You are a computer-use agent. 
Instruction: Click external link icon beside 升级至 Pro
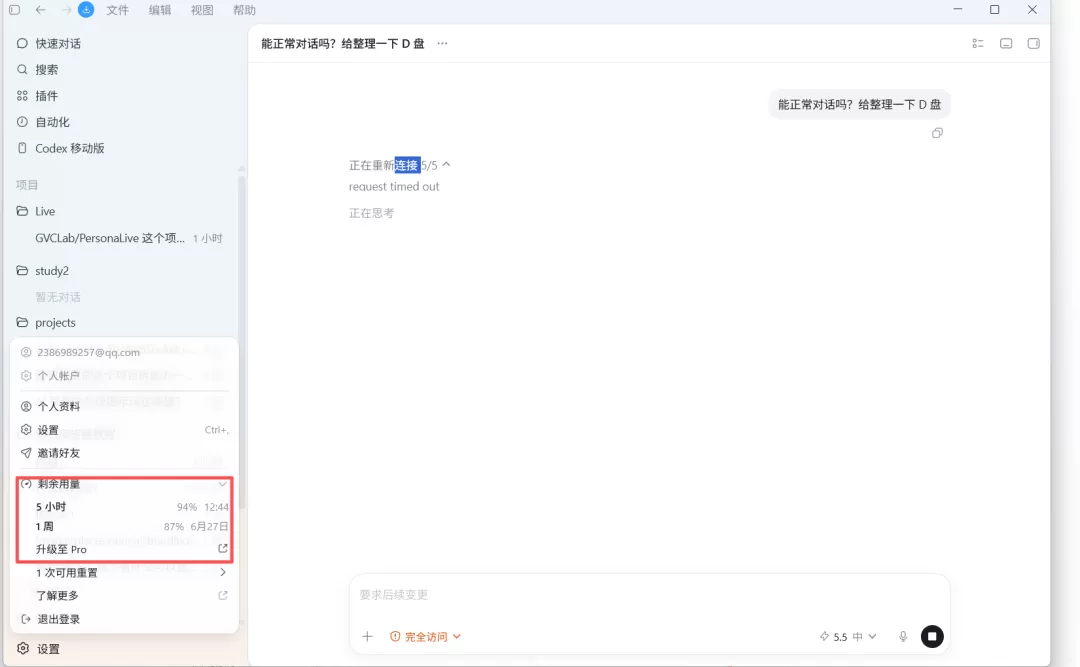click(222, 548)
